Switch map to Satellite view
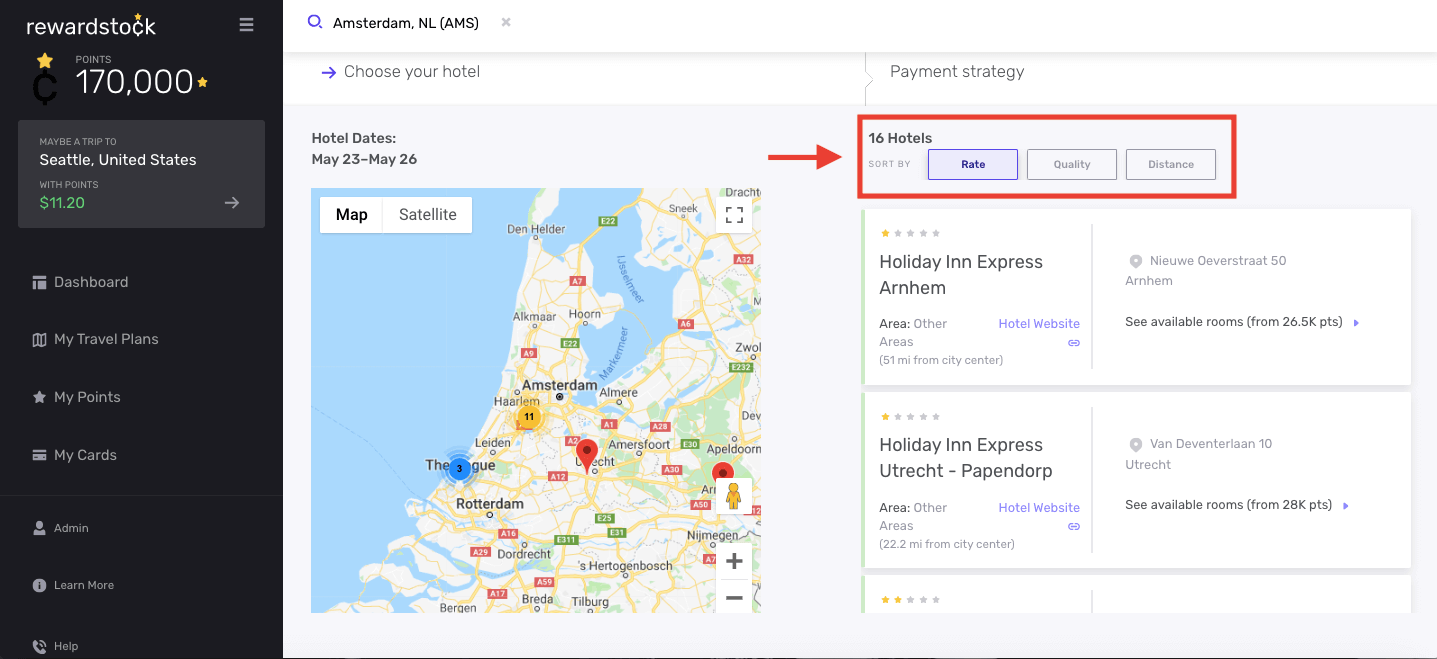 (x=428, y=214)
